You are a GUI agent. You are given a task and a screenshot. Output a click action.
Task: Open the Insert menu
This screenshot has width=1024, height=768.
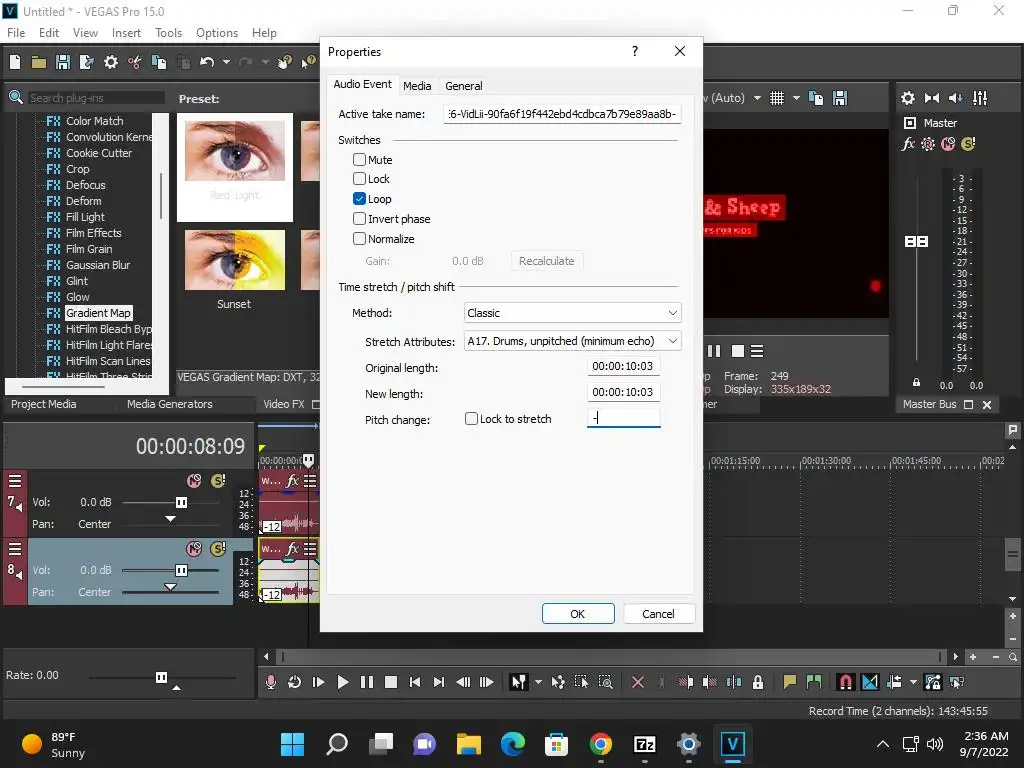tap(126, 33)
